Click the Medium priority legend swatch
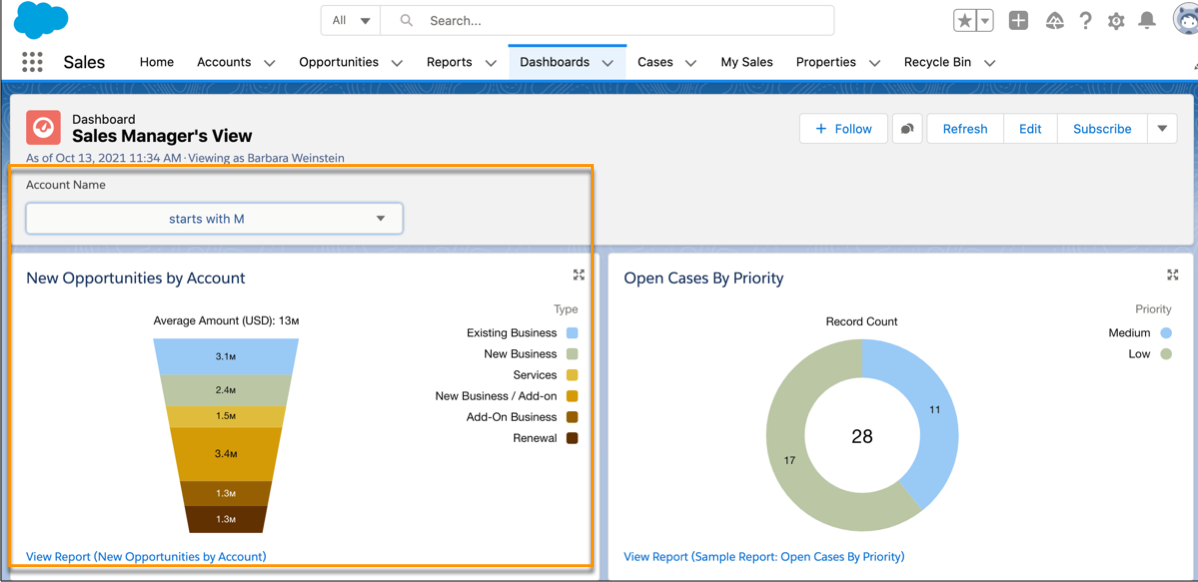This screenshot has width=1198, height=582. [1165, 333]
